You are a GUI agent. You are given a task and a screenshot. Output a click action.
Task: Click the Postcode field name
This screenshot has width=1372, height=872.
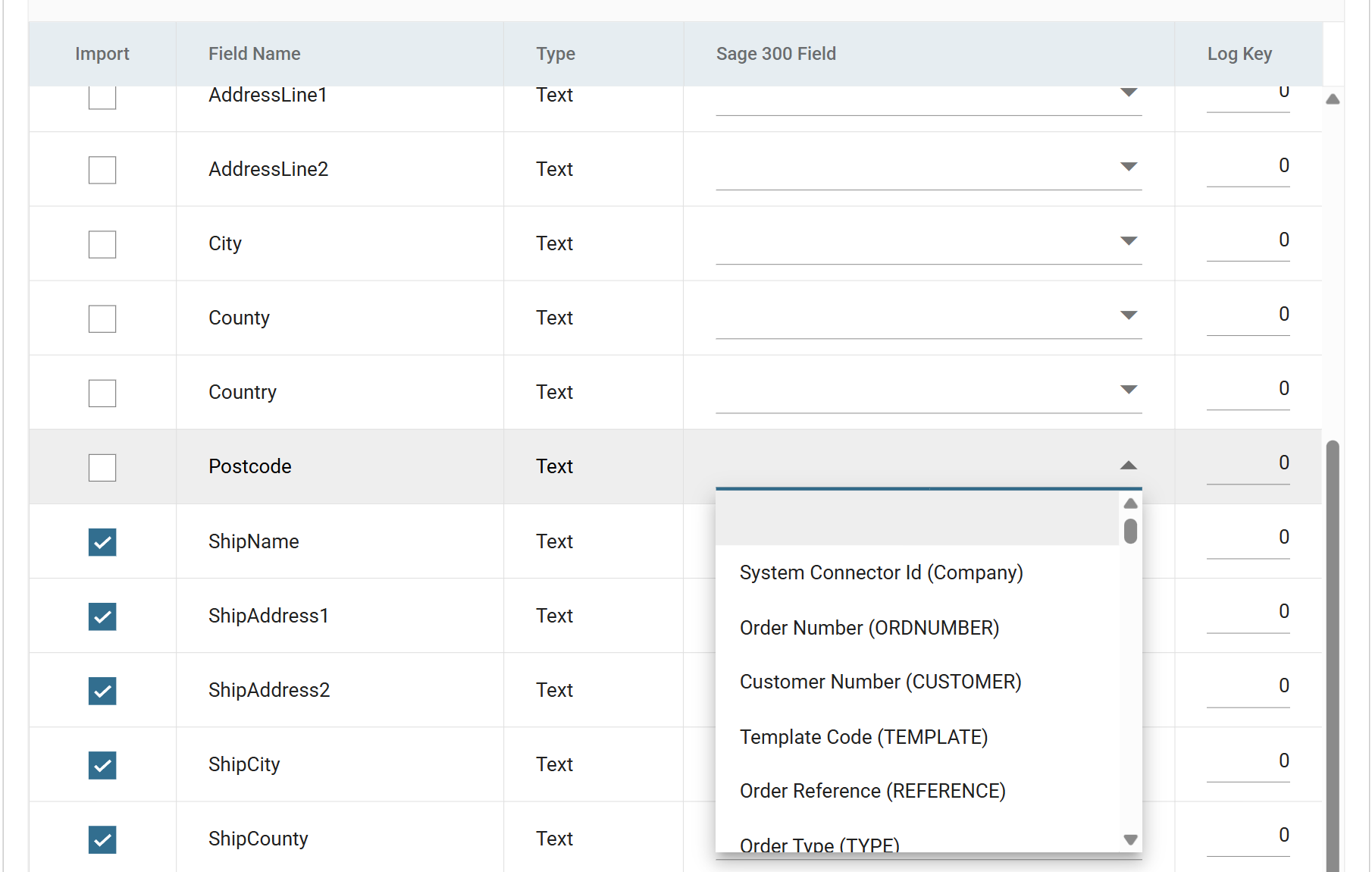[250, 466]
